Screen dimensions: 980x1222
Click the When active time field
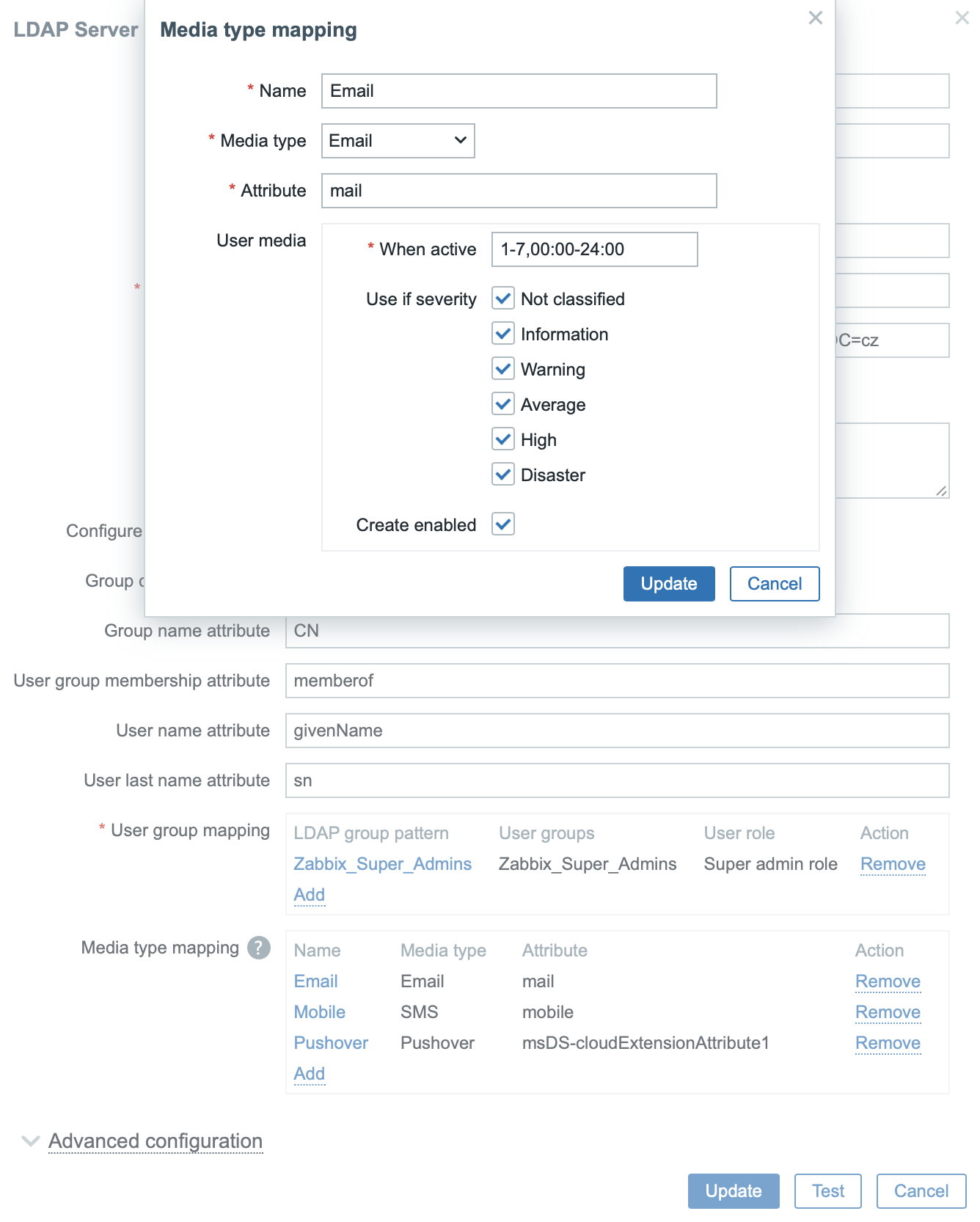click(594, 249)
